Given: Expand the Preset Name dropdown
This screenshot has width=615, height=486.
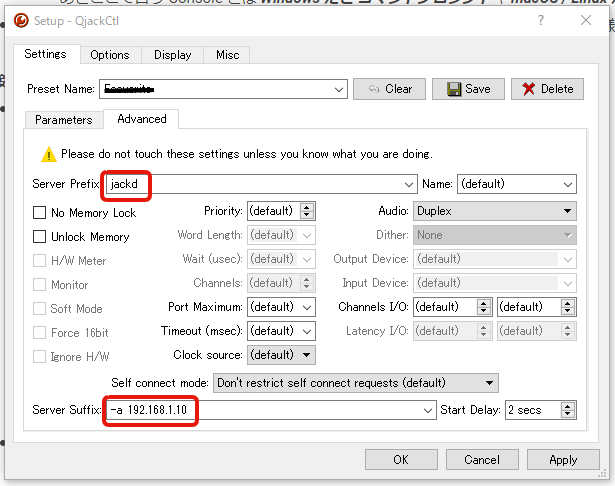Looking at the screenshot, I should point(339,89).
